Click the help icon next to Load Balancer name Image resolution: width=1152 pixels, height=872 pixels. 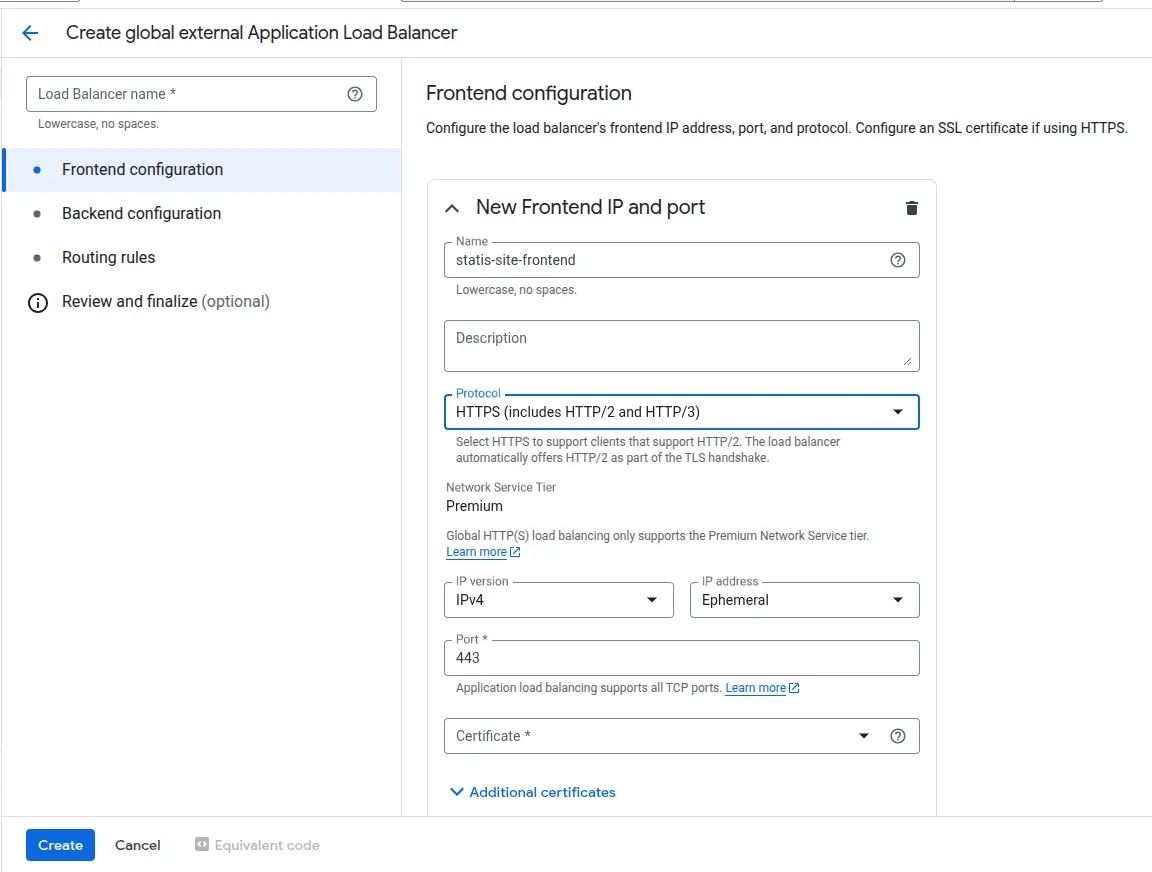355,94
